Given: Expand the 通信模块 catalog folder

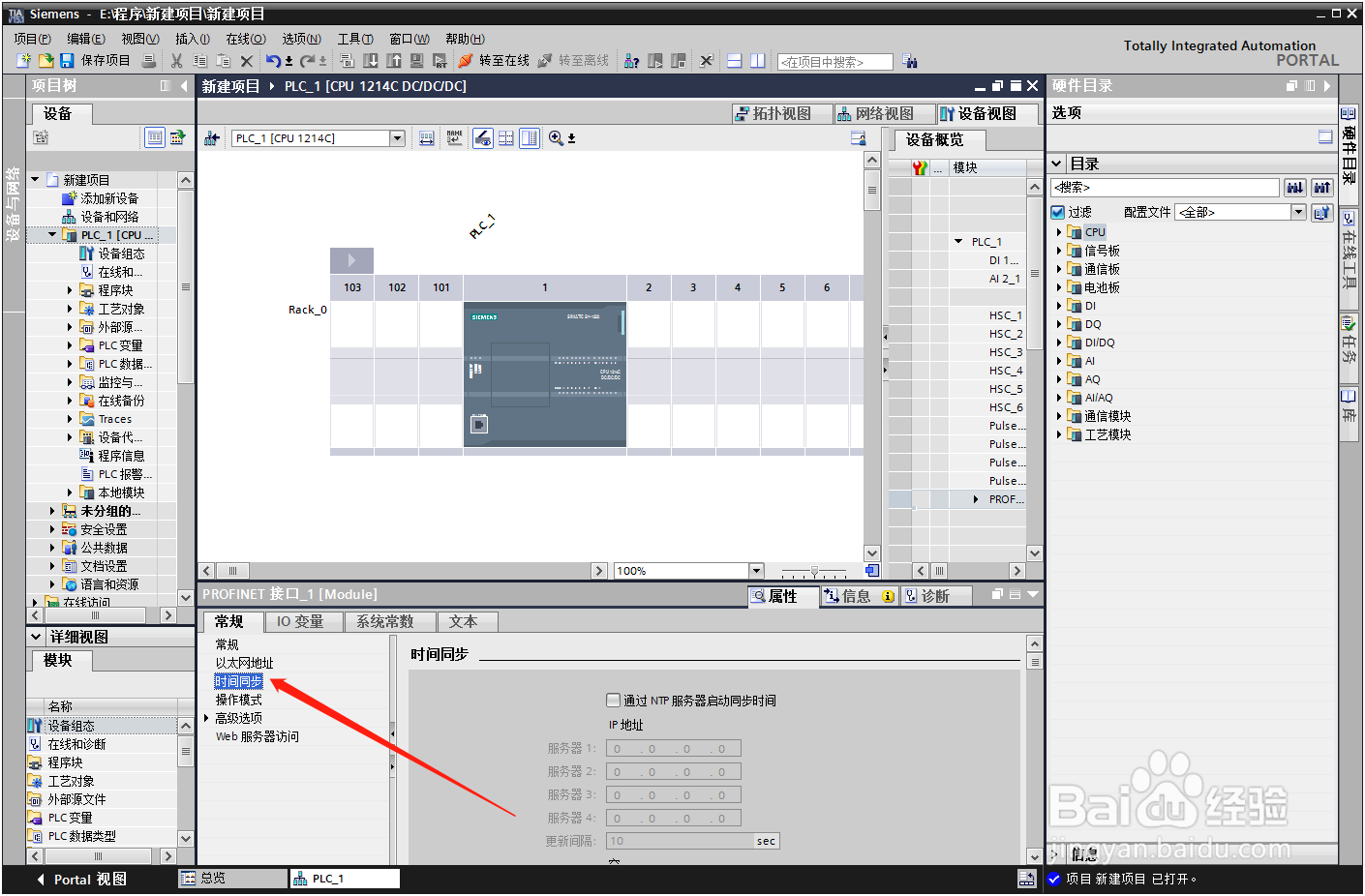Looking at the screenshot, I should (x=1058, y=416).
